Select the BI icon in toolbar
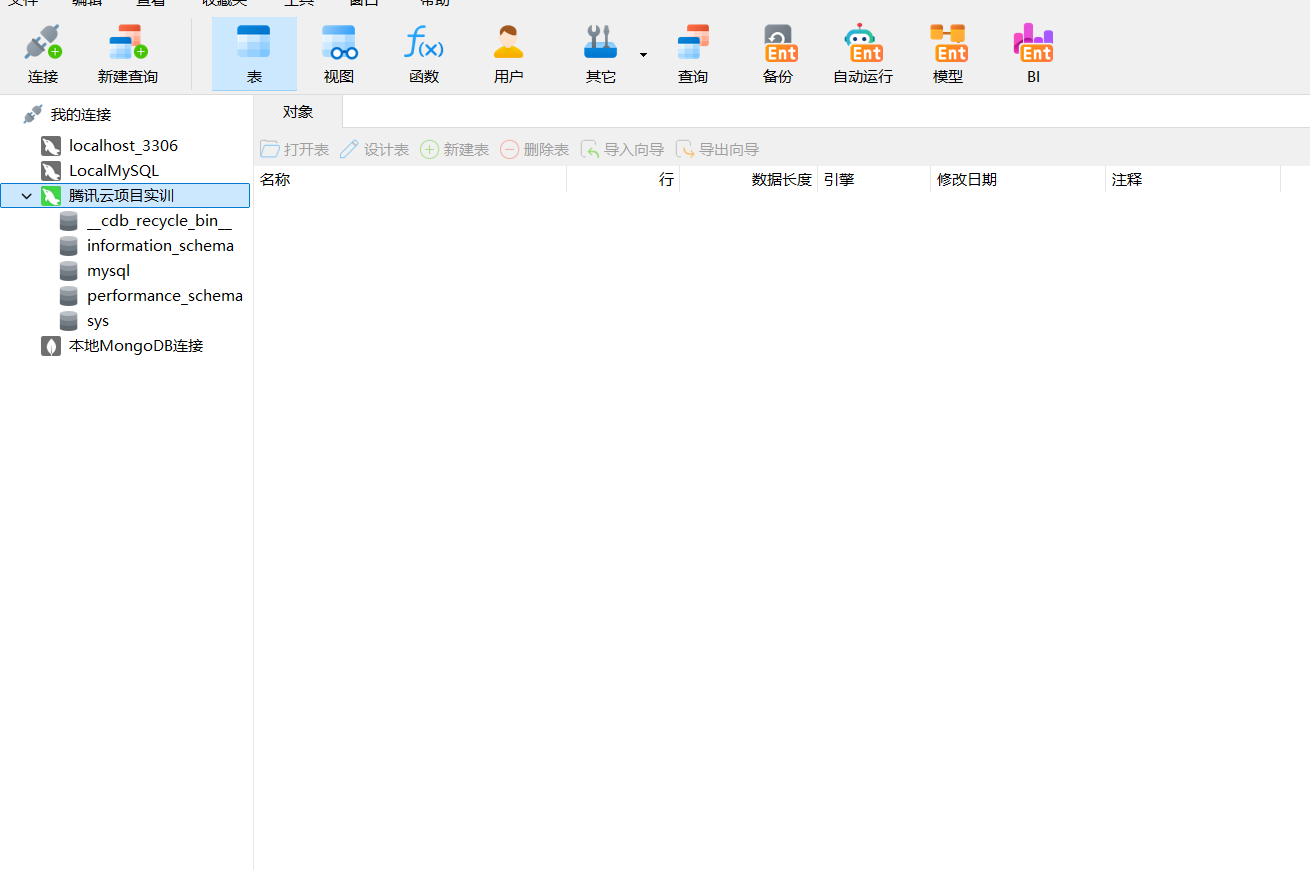 (1033, 52)
